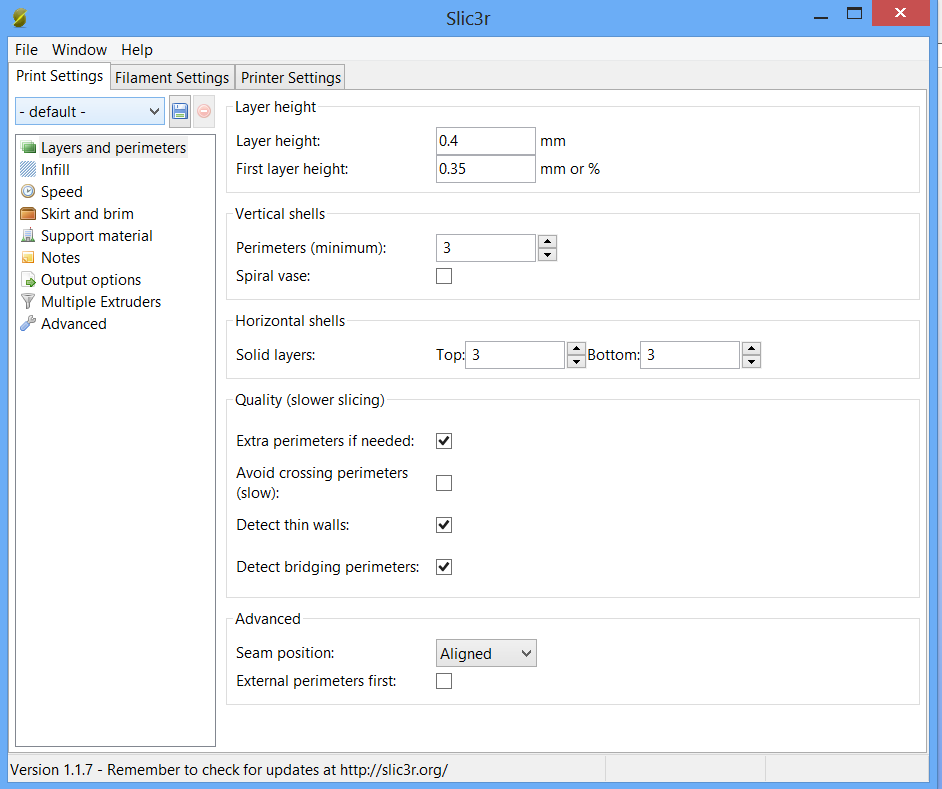The width and height of the screenshot is (942, 789).
Task: Disable Detect thin walls checkbox
Action: [444, 525]
